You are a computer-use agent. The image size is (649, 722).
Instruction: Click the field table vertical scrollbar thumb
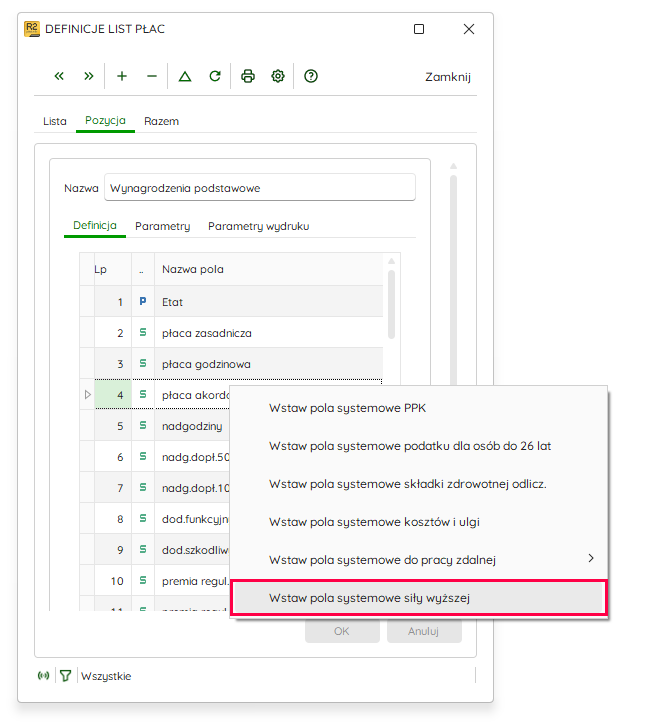click(392, 304)
